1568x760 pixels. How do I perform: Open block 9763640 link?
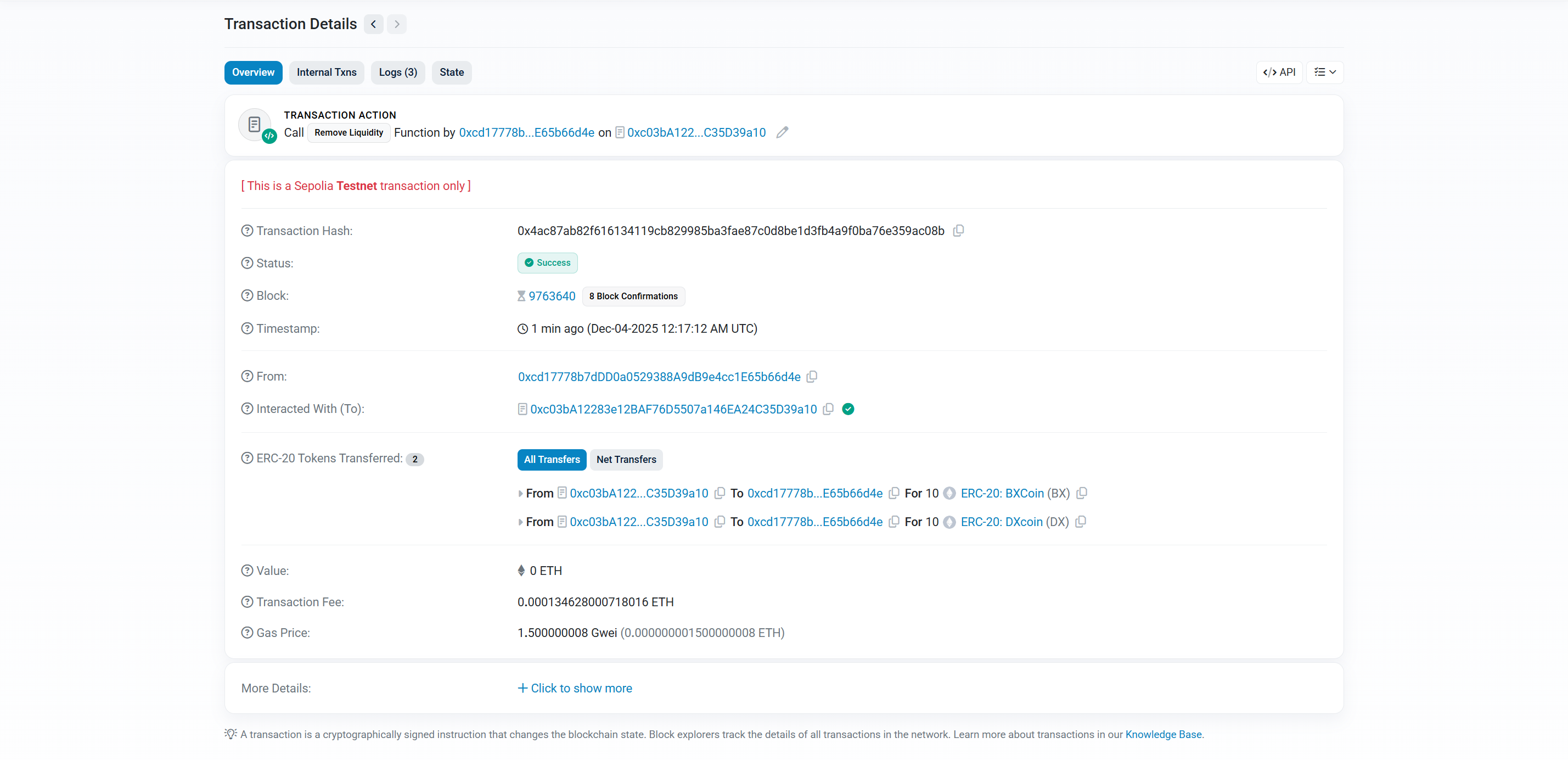pyautogui.click(x=552, y=296)
